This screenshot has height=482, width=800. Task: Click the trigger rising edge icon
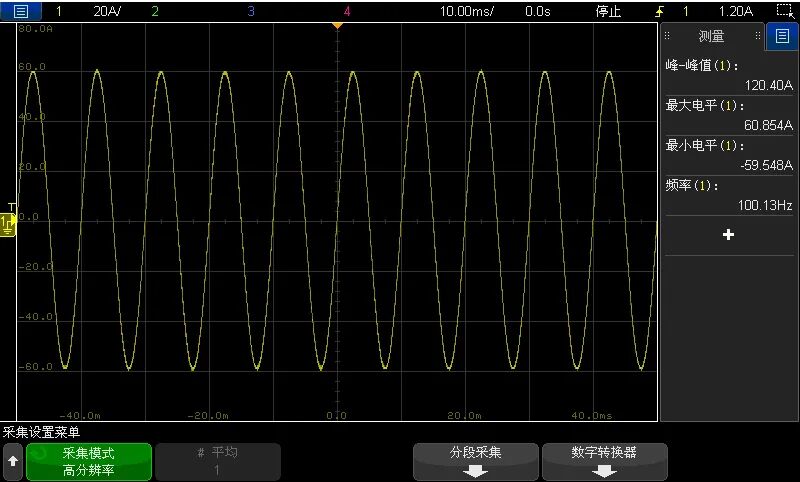pyautogui.click(x=658, y=12)
